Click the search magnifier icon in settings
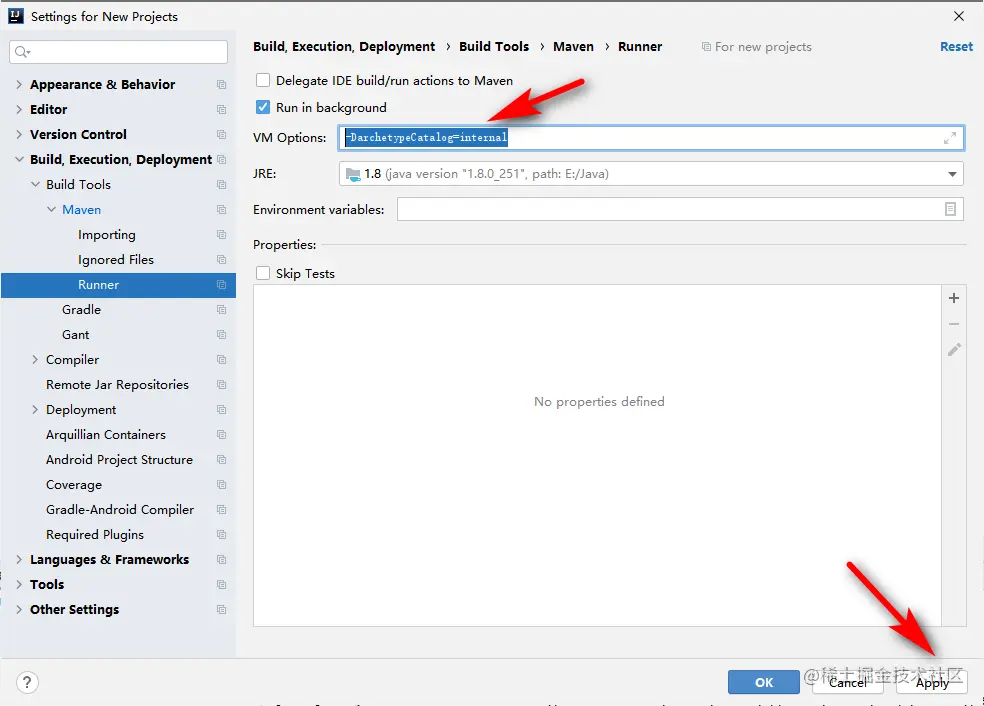 tap(22, 51)
